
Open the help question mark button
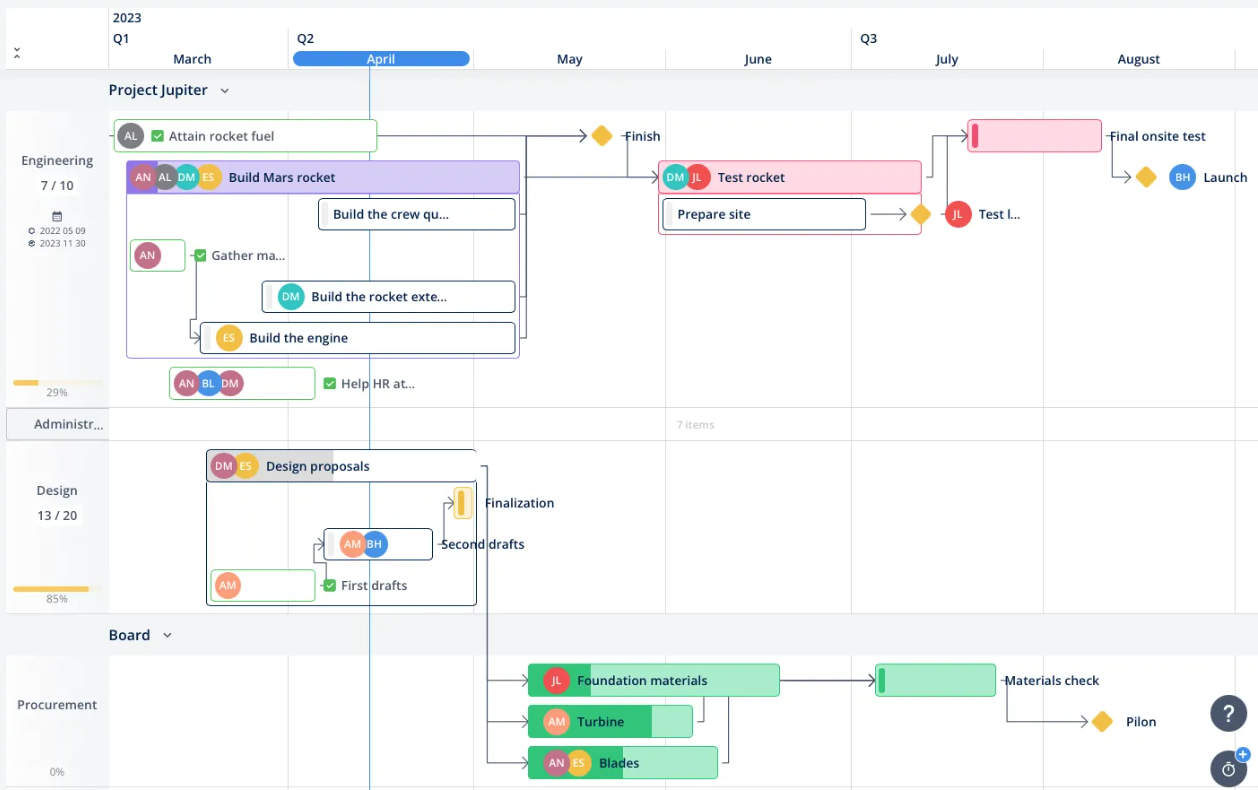(1228, 713)
